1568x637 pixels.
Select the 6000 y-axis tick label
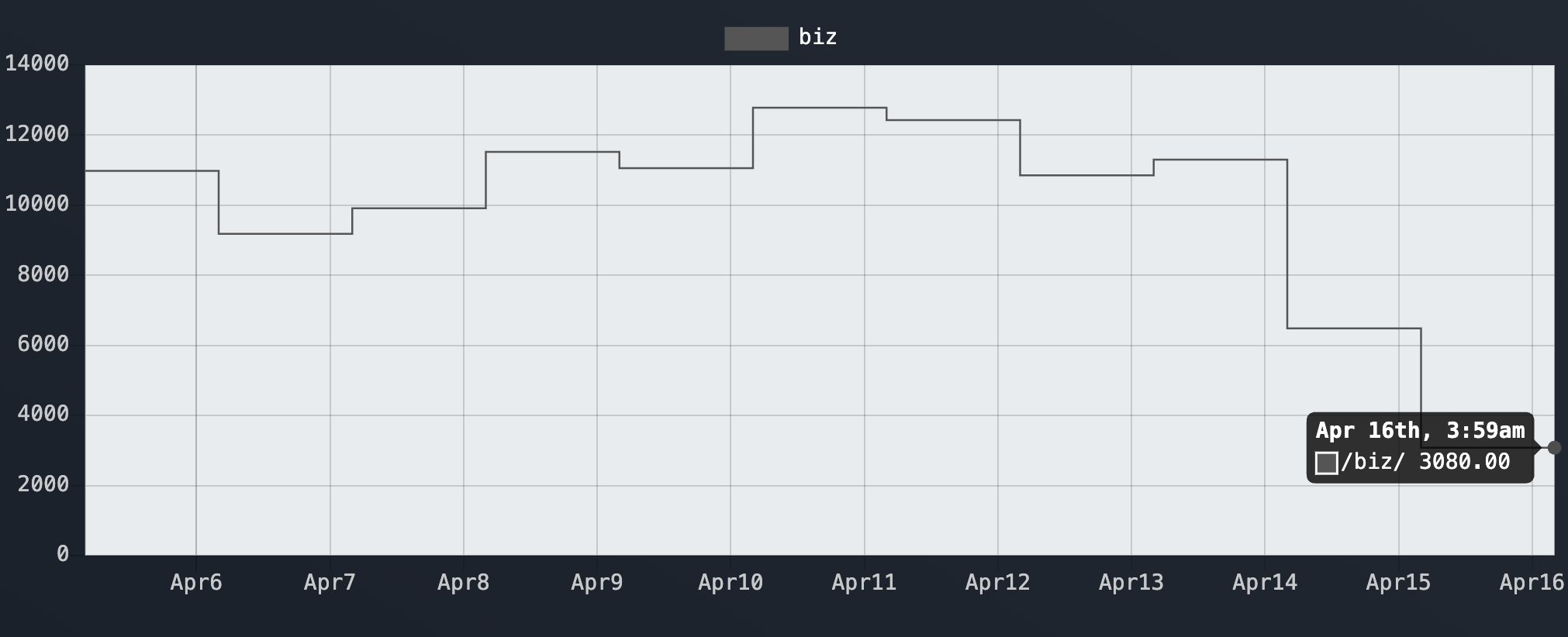(43, 345)
